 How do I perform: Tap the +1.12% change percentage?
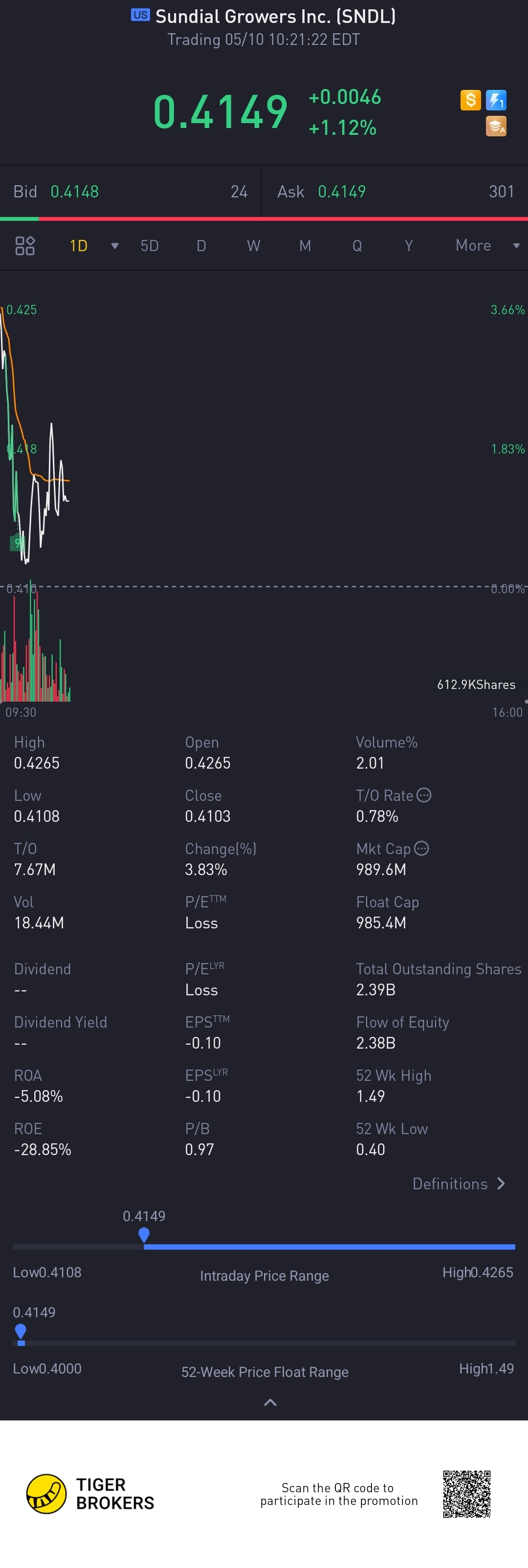(342, 128)
